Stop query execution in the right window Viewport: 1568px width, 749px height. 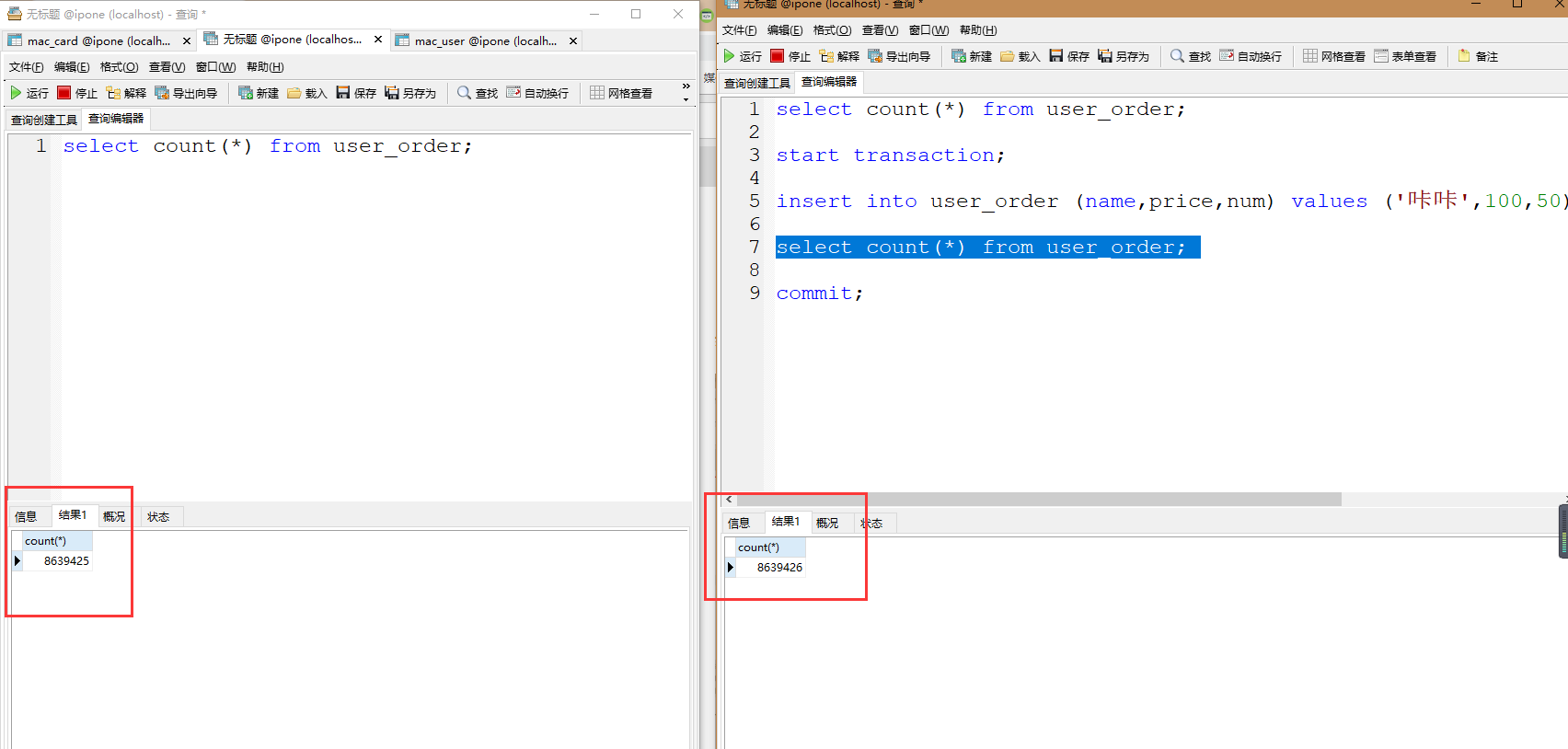[x=790, y=56]
